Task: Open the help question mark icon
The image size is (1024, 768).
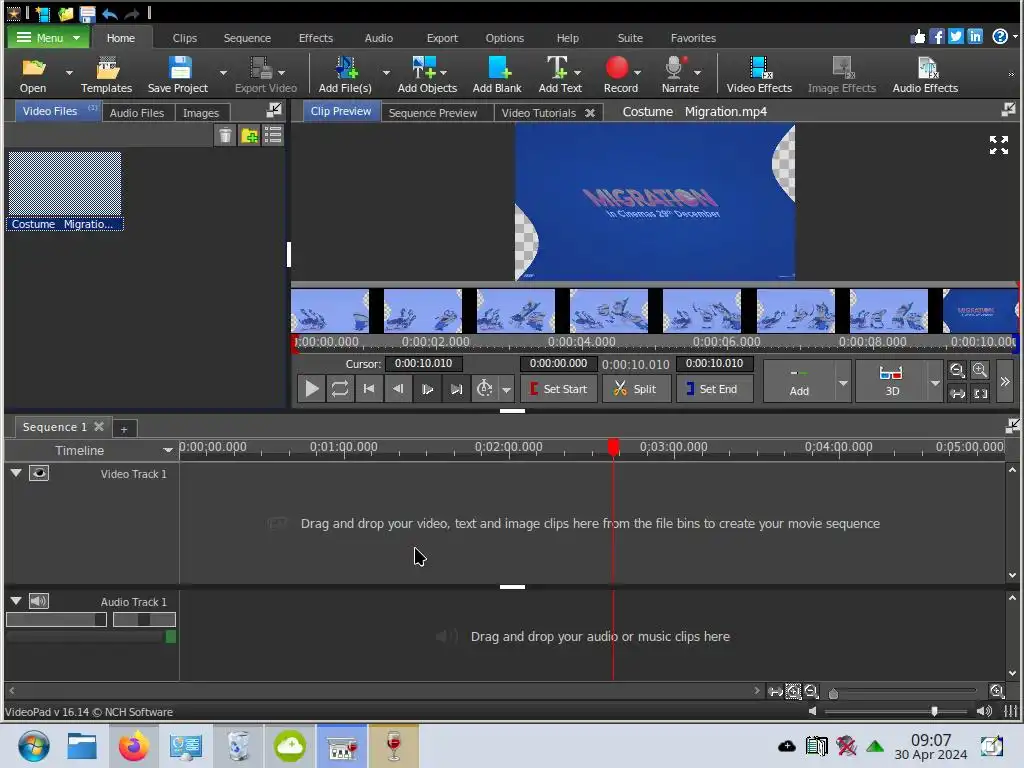Action: [1000, 37]
